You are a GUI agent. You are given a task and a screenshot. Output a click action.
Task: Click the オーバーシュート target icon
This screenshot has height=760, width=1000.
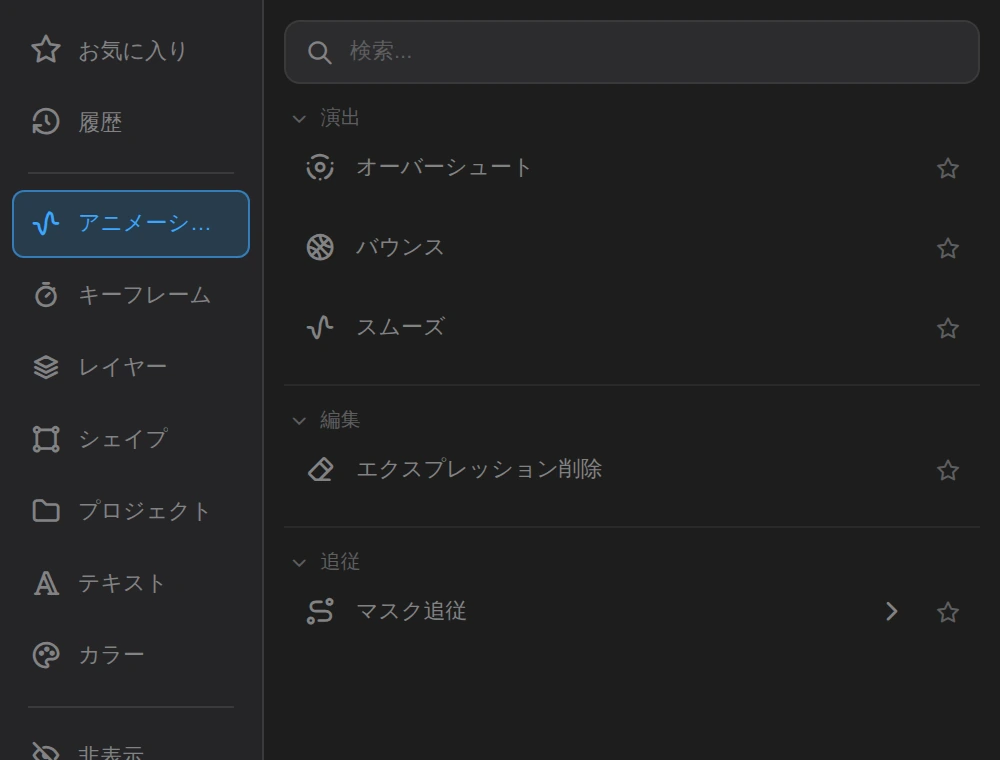pyautogui.click(x=320, y=167)
